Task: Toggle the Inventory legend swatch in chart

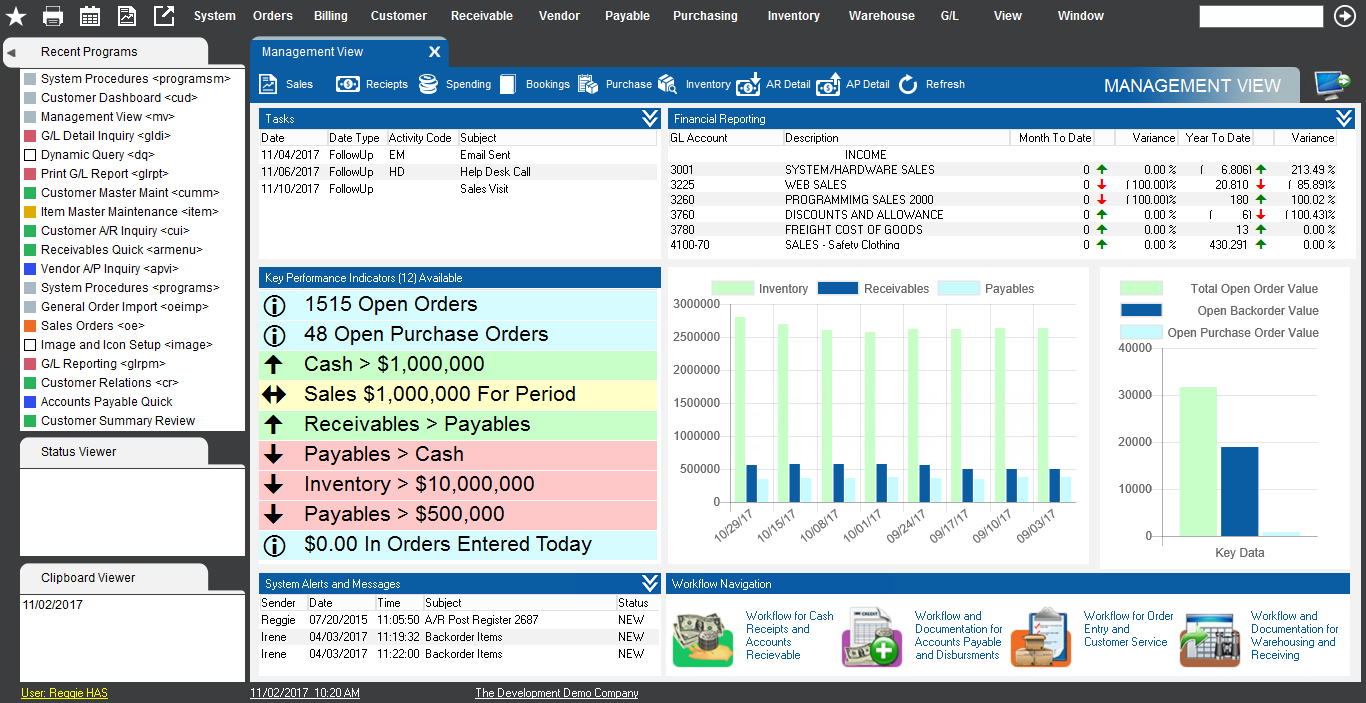Action: click(x=732, y=288)
